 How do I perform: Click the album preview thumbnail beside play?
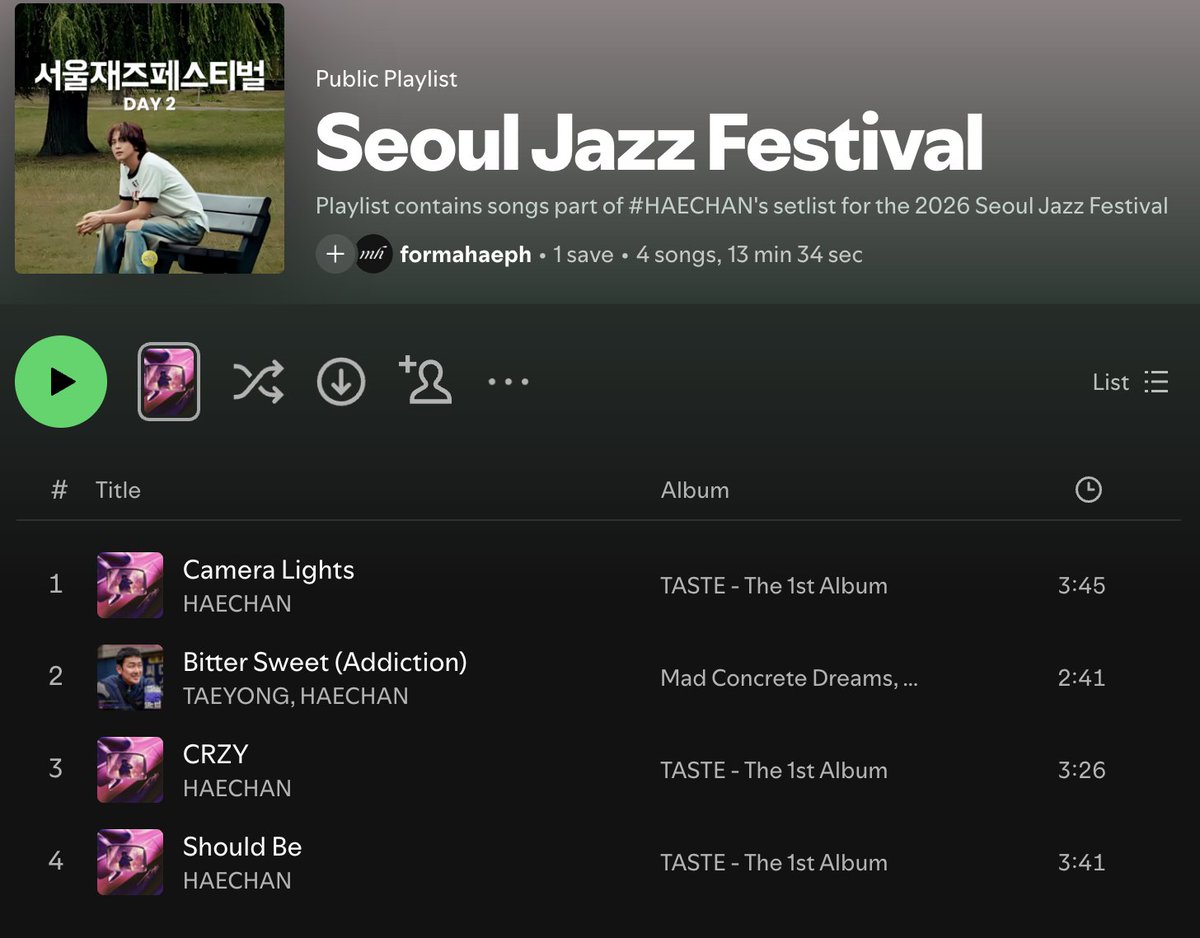[168, 382]
